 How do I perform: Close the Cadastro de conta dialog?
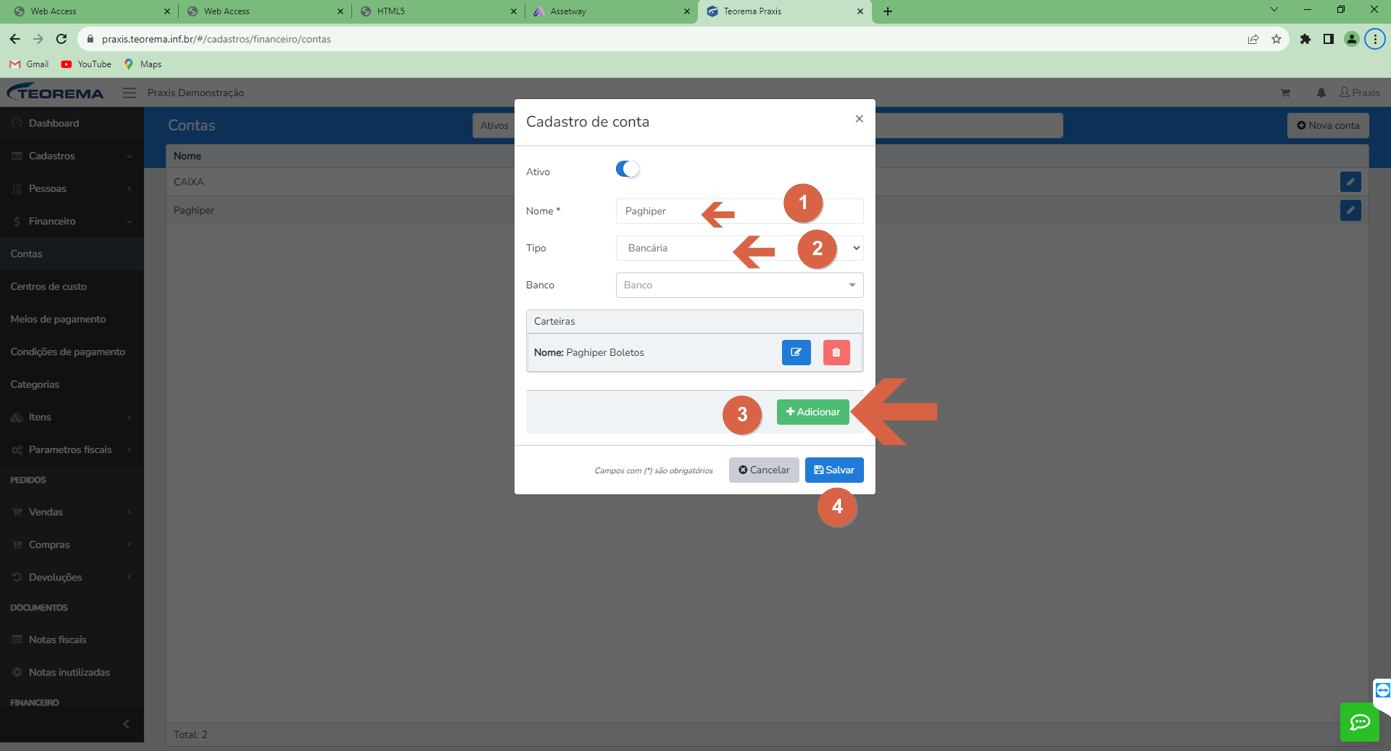[859, 119]
